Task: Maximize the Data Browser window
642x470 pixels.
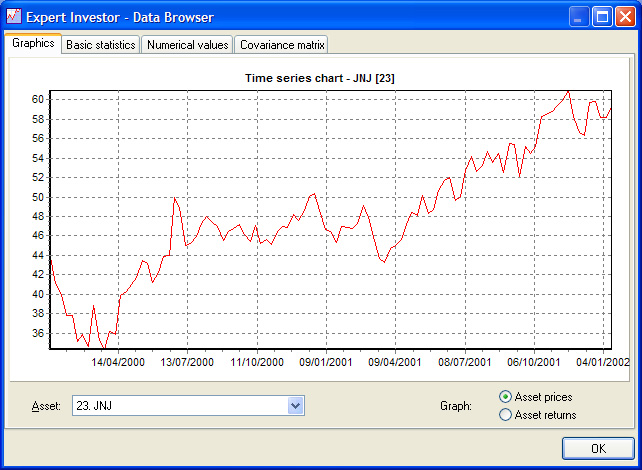Action: (603, 17)
